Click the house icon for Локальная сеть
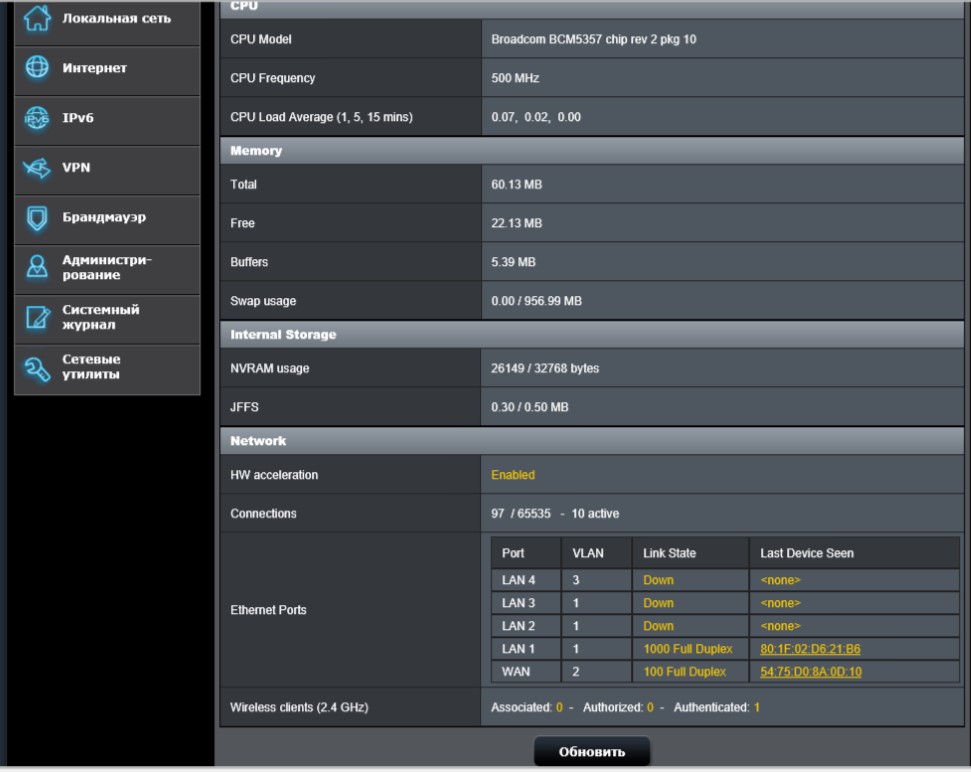Viewport: 971px width, 772px height. tap(36, 18)
